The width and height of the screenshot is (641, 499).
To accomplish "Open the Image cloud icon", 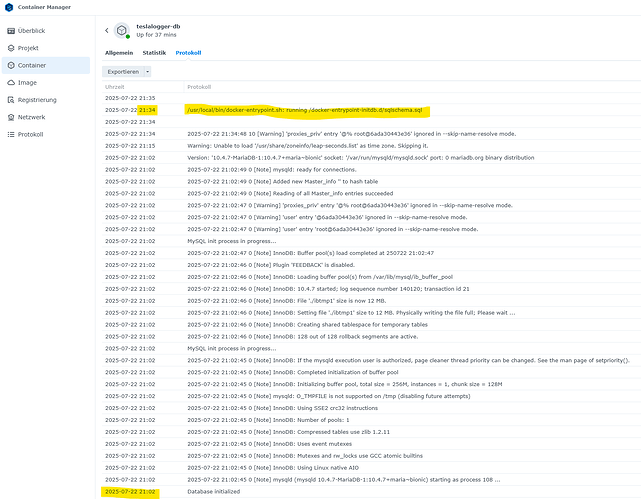I will pyautogui.click(x=11, y=83).
